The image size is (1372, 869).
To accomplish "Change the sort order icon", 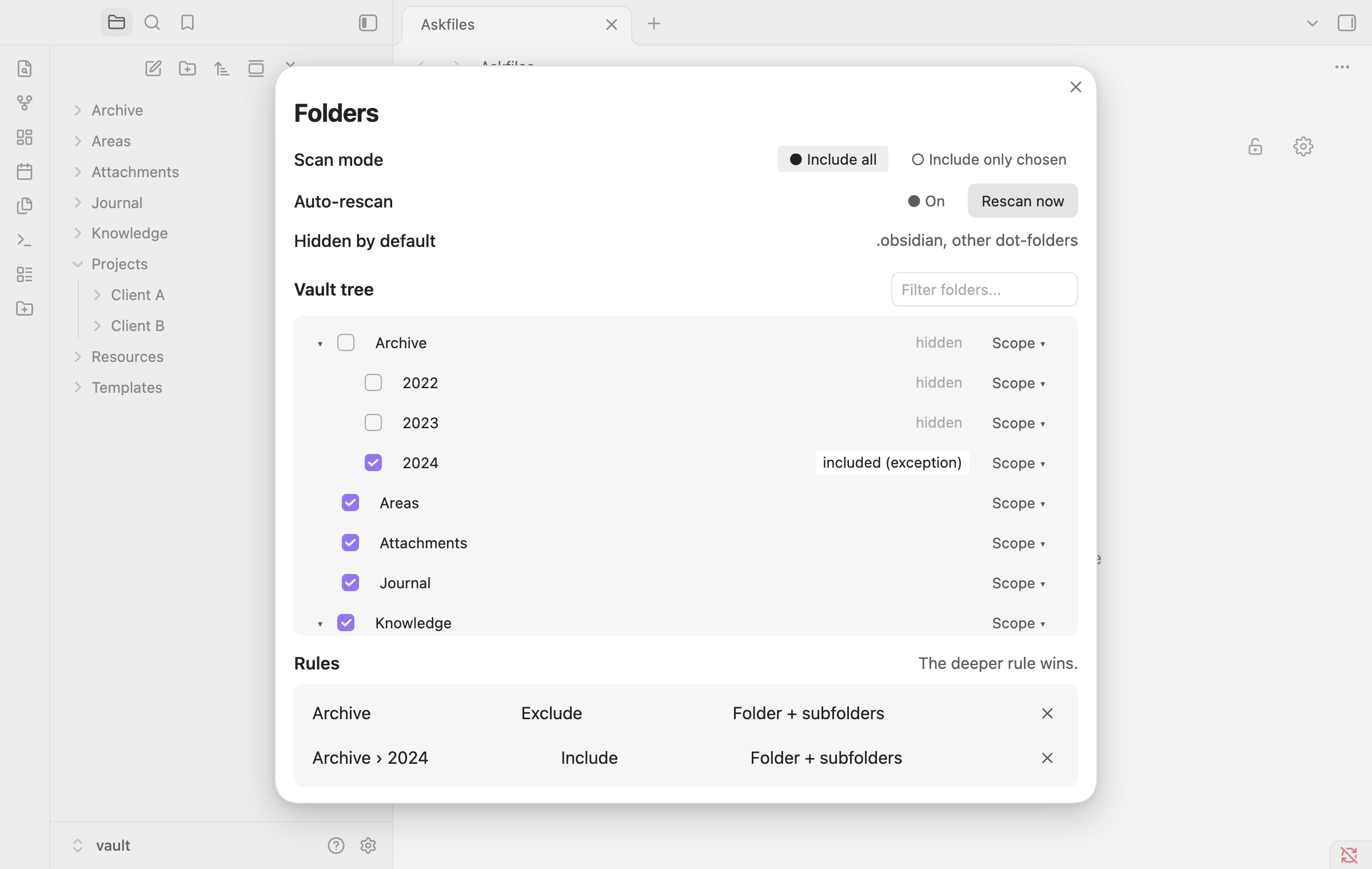I will 222,69.
